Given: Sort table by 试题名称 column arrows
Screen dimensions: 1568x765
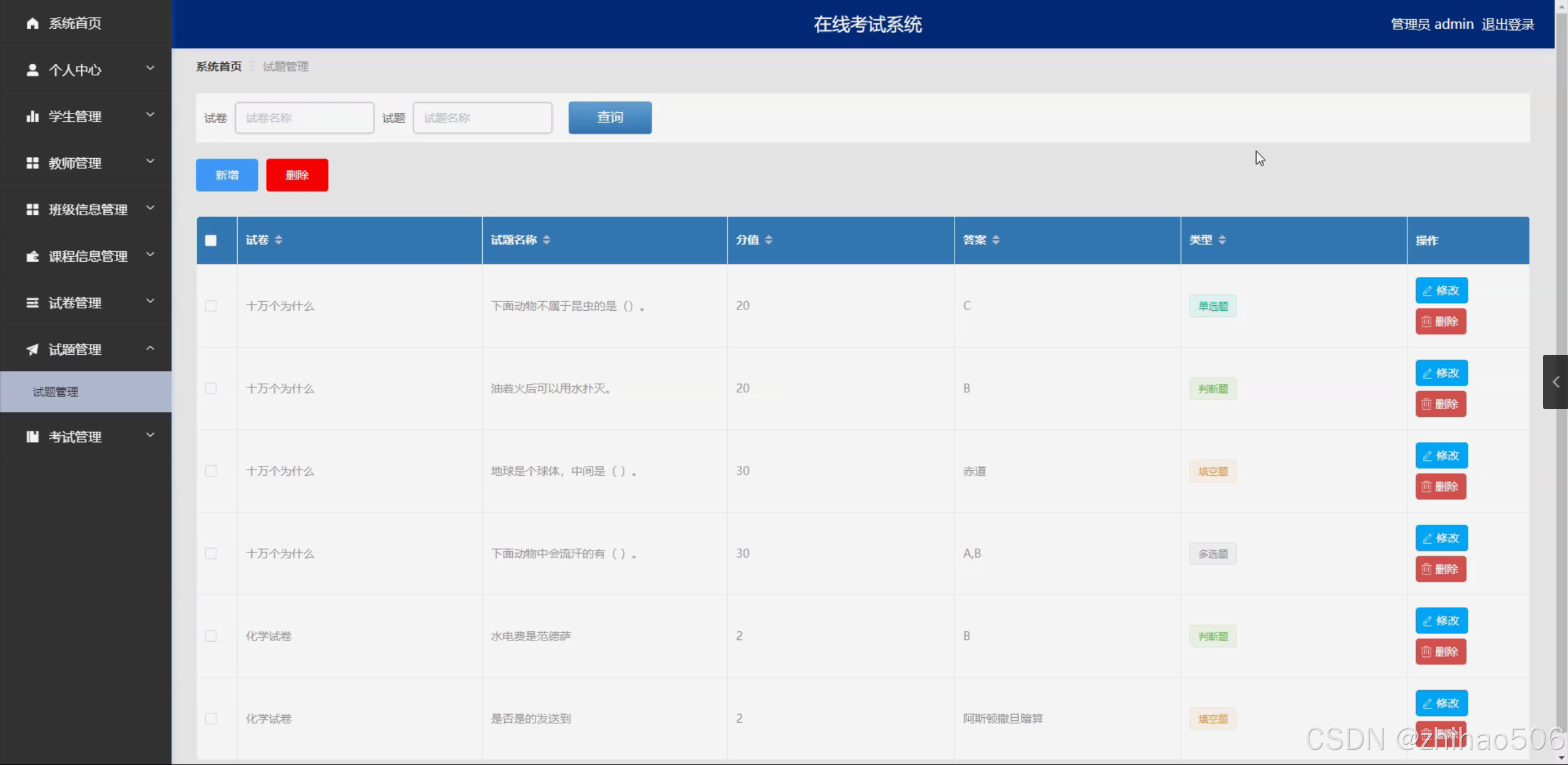Looking at the screenshot, I should (547, 240).
